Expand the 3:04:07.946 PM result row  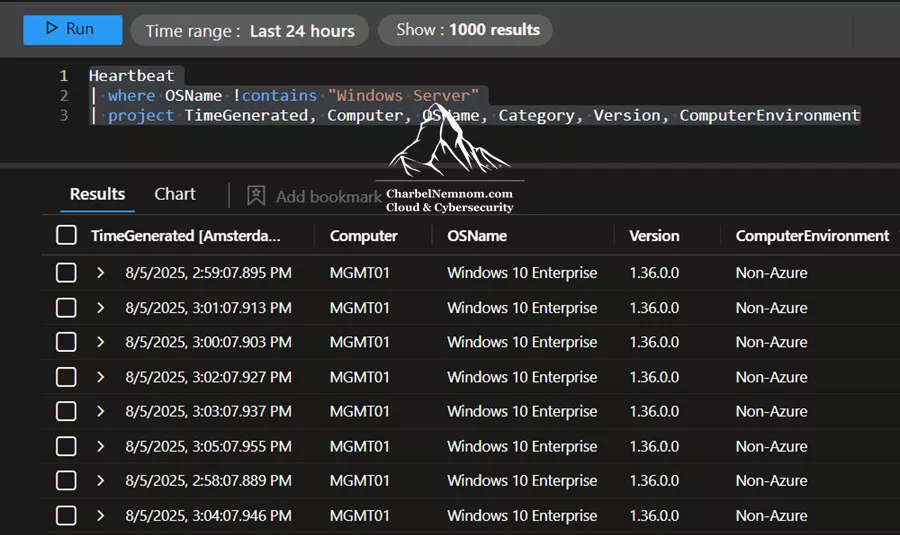(x=100, y=515)
